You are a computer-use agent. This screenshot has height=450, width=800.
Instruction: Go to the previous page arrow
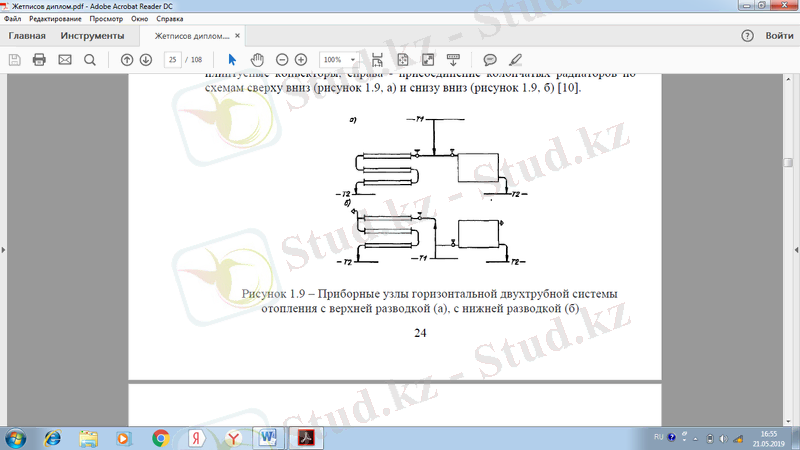(127, 60)
